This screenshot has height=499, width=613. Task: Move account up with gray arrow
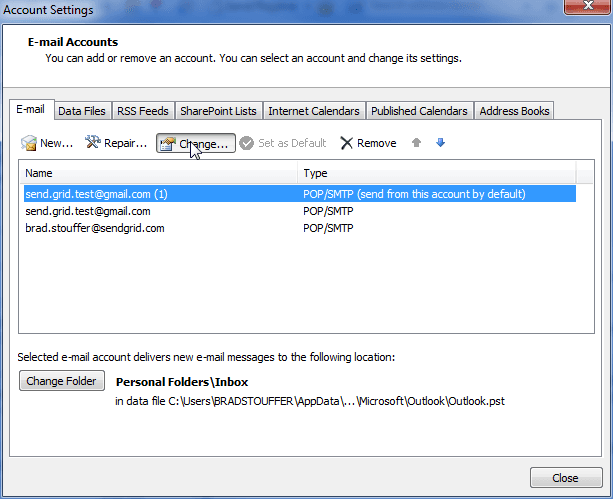(417, 143)
